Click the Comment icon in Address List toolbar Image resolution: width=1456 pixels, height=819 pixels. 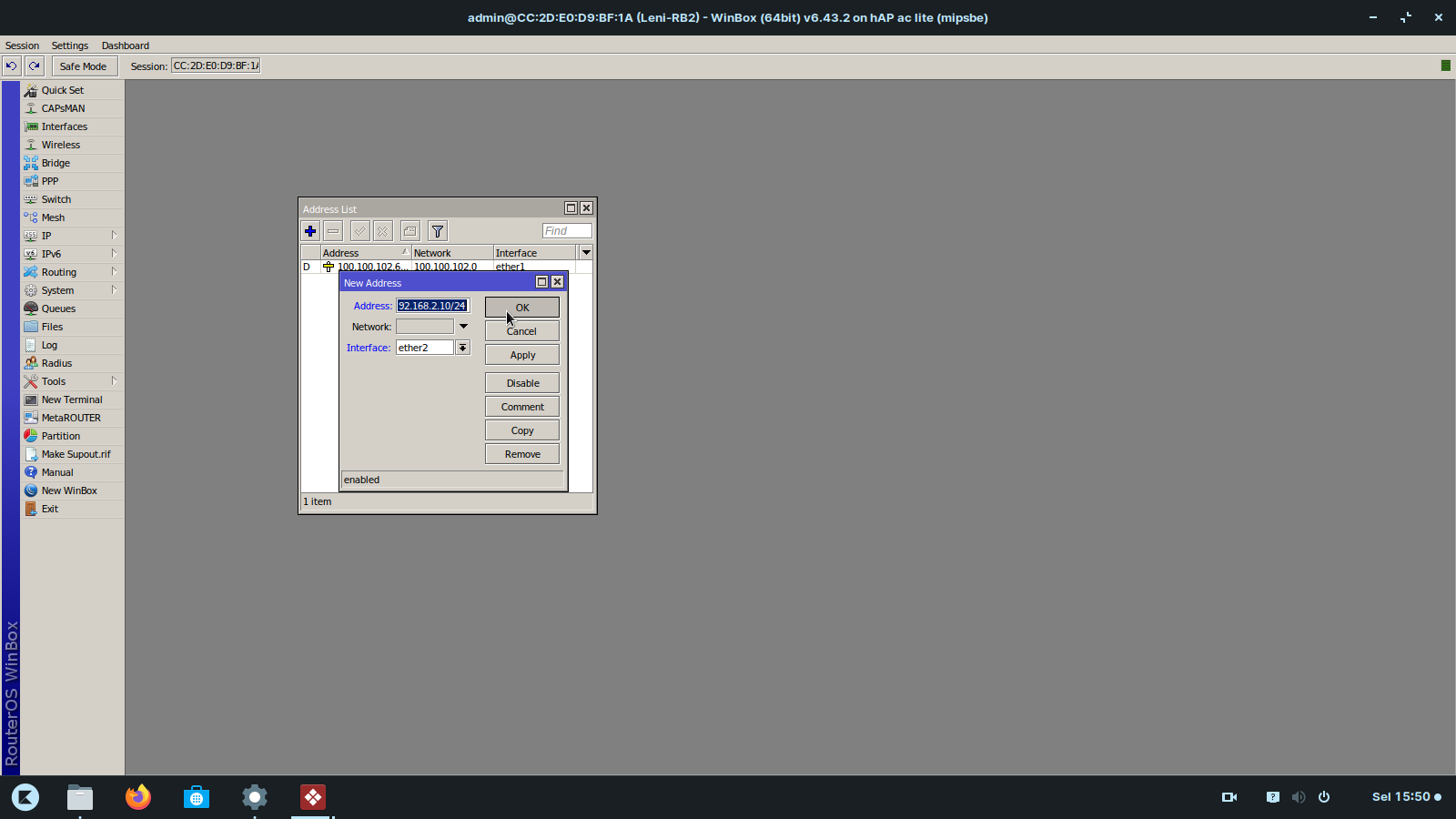(410, 231)
